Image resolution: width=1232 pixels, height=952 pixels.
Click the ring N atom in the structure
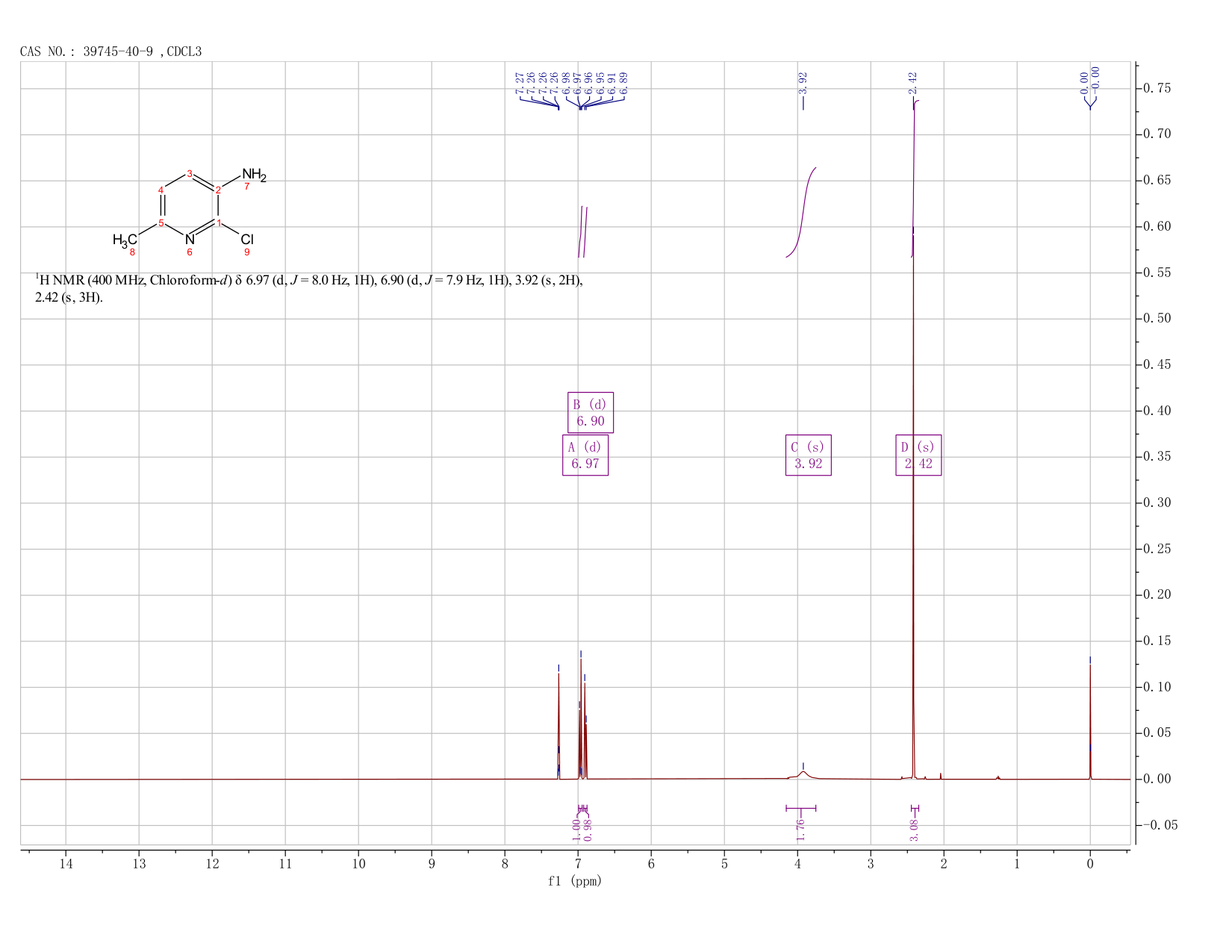190,240
